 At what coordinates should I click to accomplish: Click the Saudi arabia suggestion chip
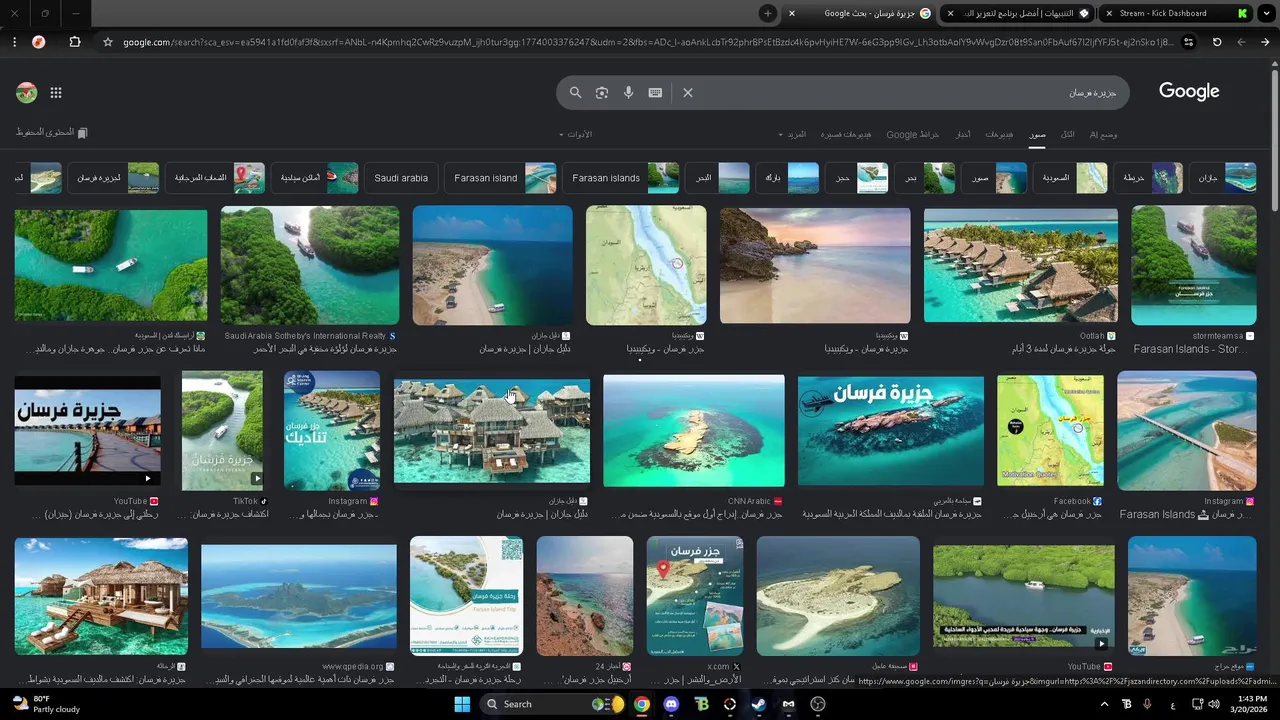(x=401, y=178)
